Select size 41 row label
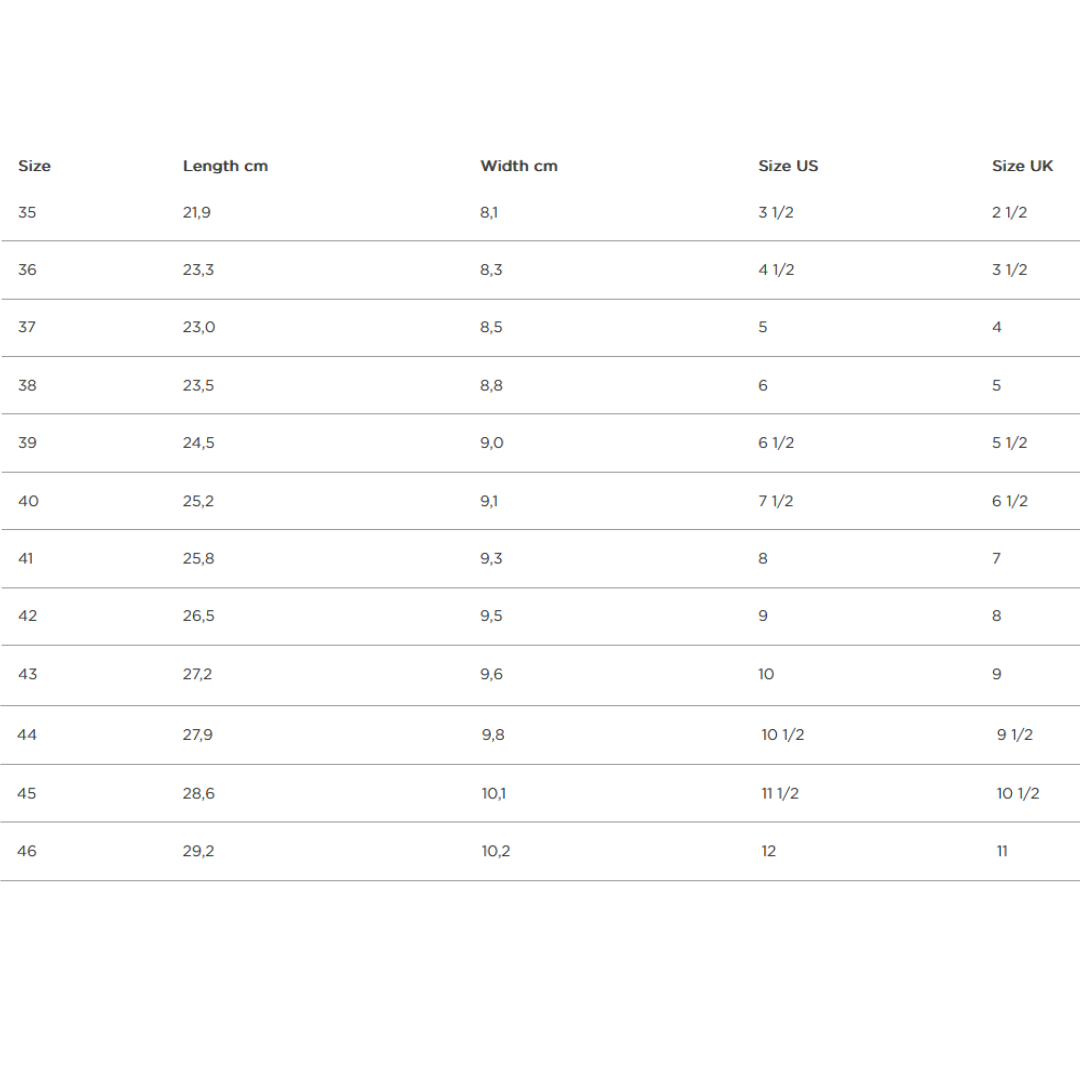Image resolution: width=1080 pixels, height=1080 pixels. click(25, 559)
